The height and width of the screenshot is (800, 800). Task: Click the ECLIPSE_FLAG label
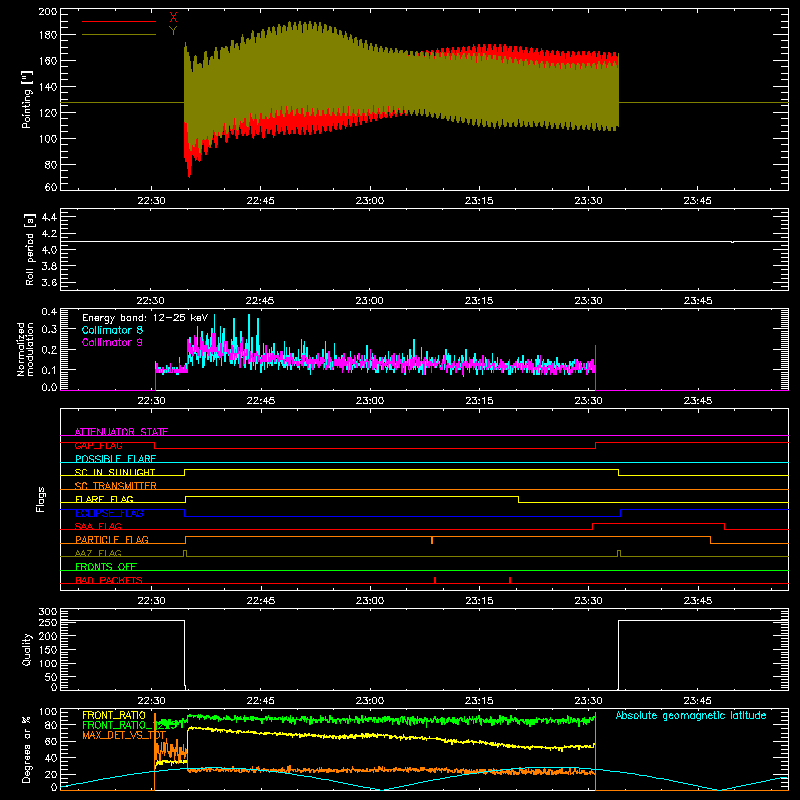coord(109,513)
